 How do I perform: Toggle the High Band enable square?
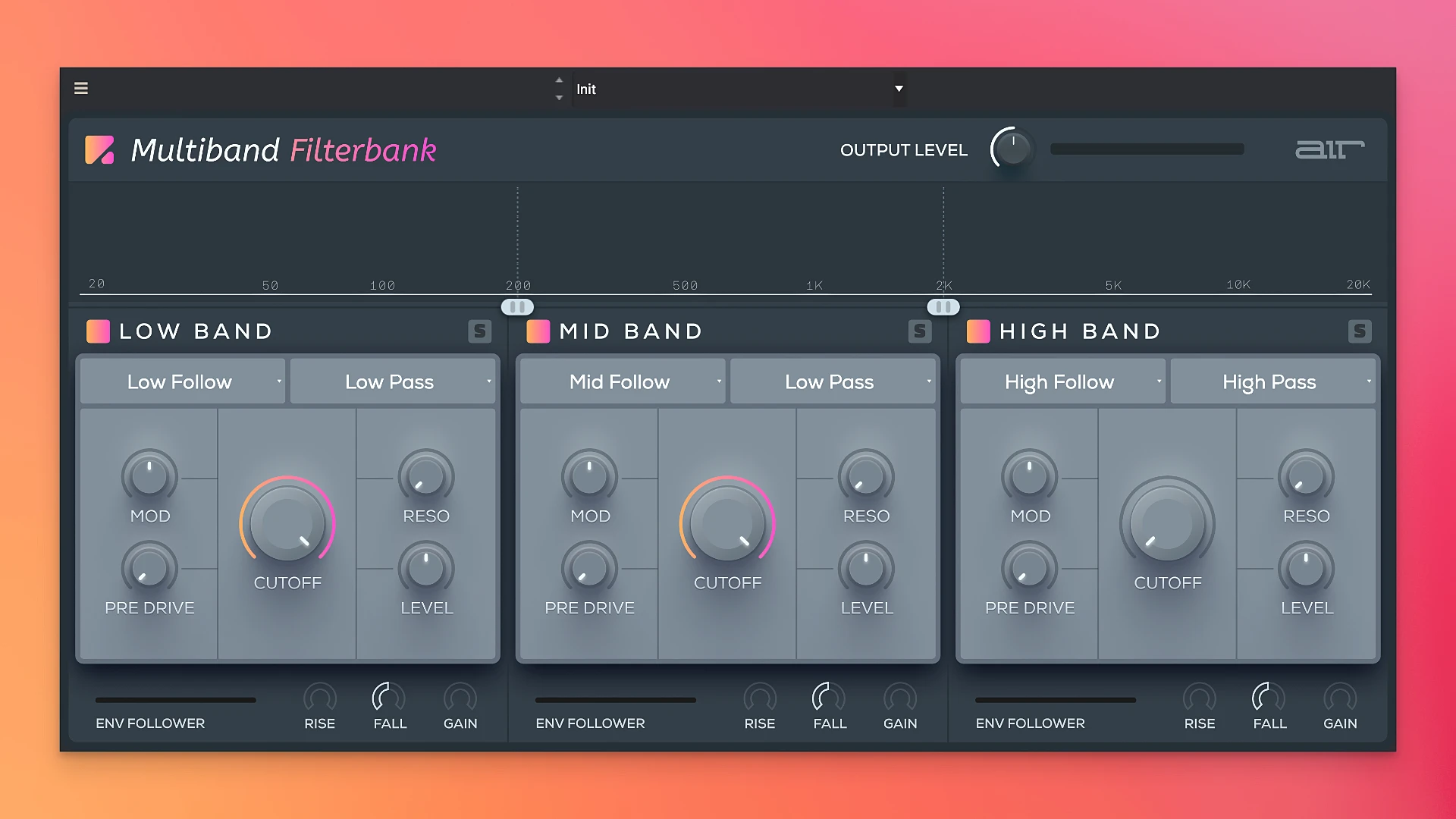tap(978, 331)
